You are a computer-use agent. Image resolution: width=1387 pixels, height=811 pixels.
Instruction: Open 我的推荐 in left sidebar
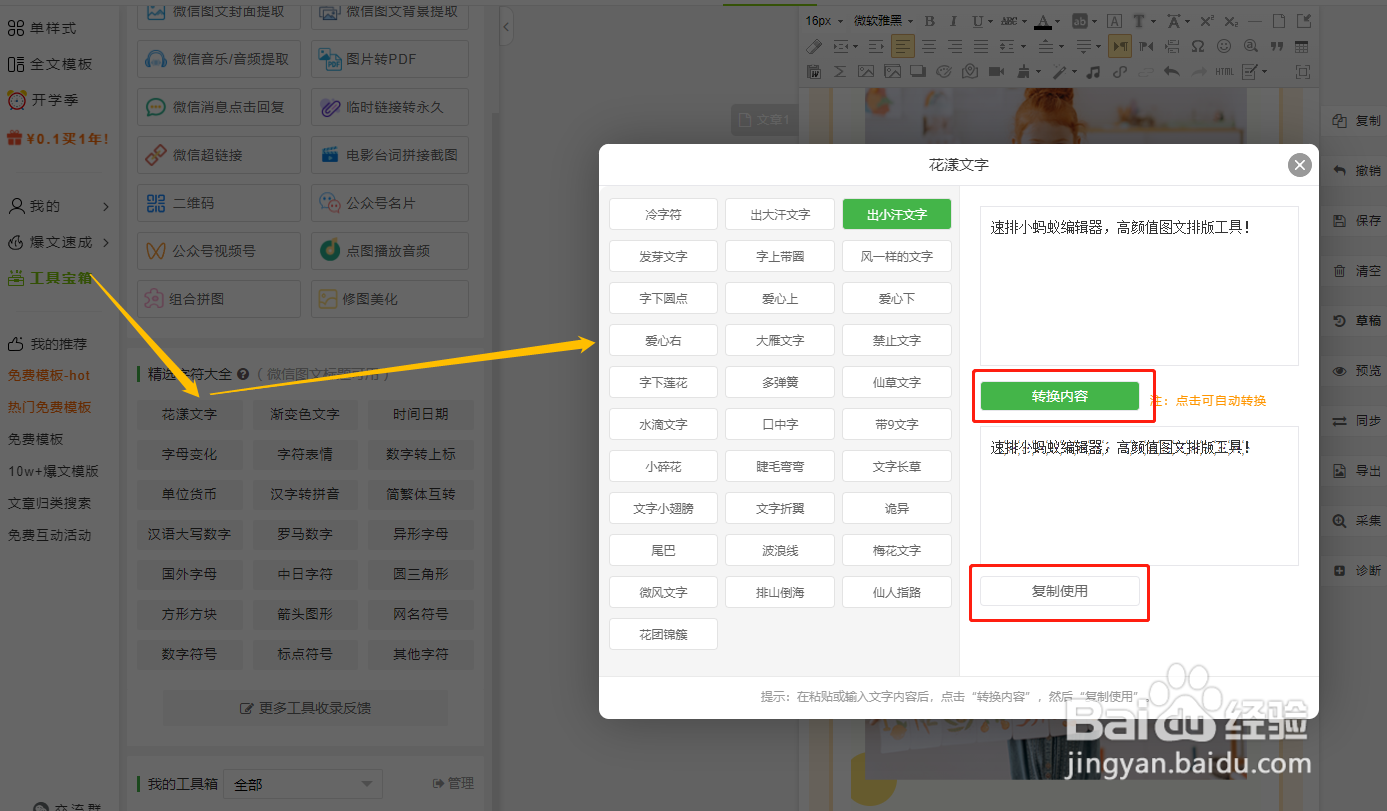tap(47, 344)
